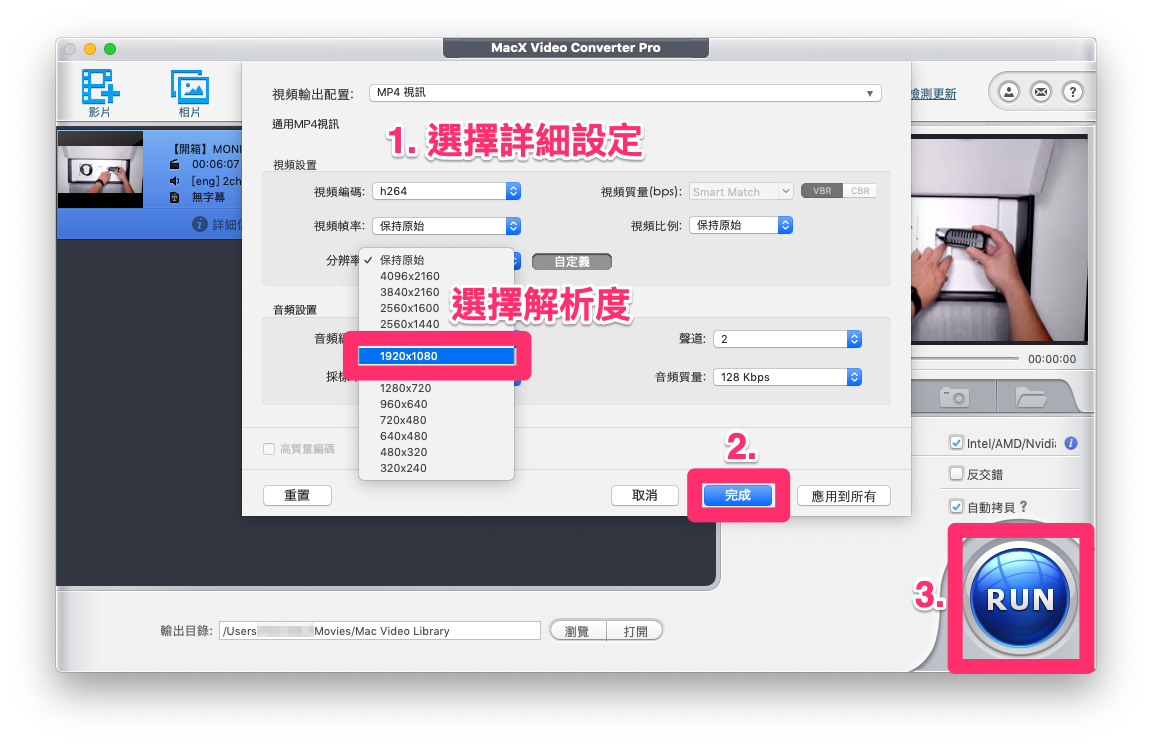Select 320x240 resolution
This screenshot has height=746, width=1152.
436,468
